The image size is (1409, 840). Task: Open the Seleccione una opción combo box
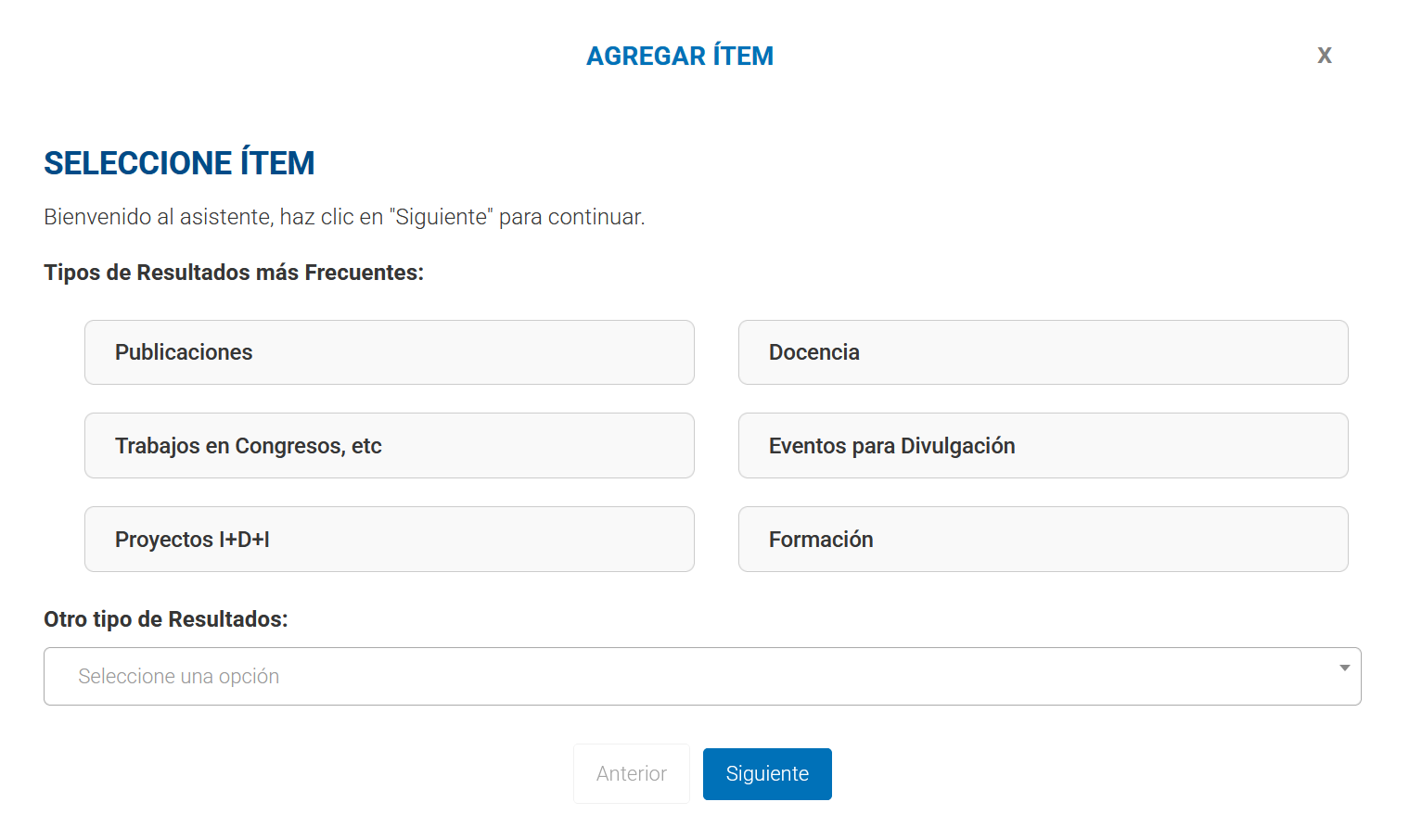coord(701,677)
